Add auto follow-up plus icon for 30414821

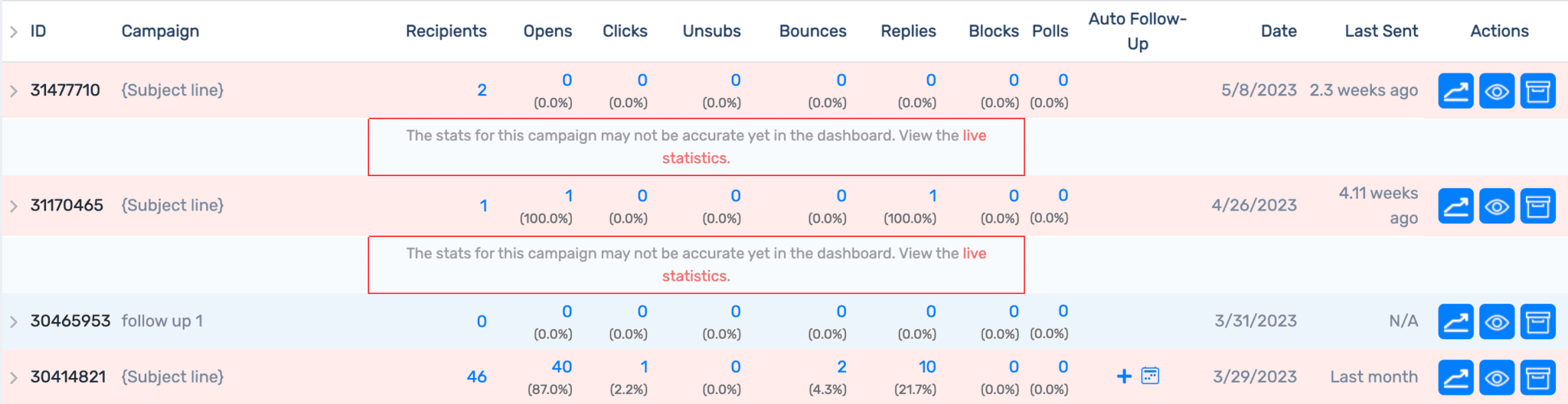click(x=1124, y=376)
